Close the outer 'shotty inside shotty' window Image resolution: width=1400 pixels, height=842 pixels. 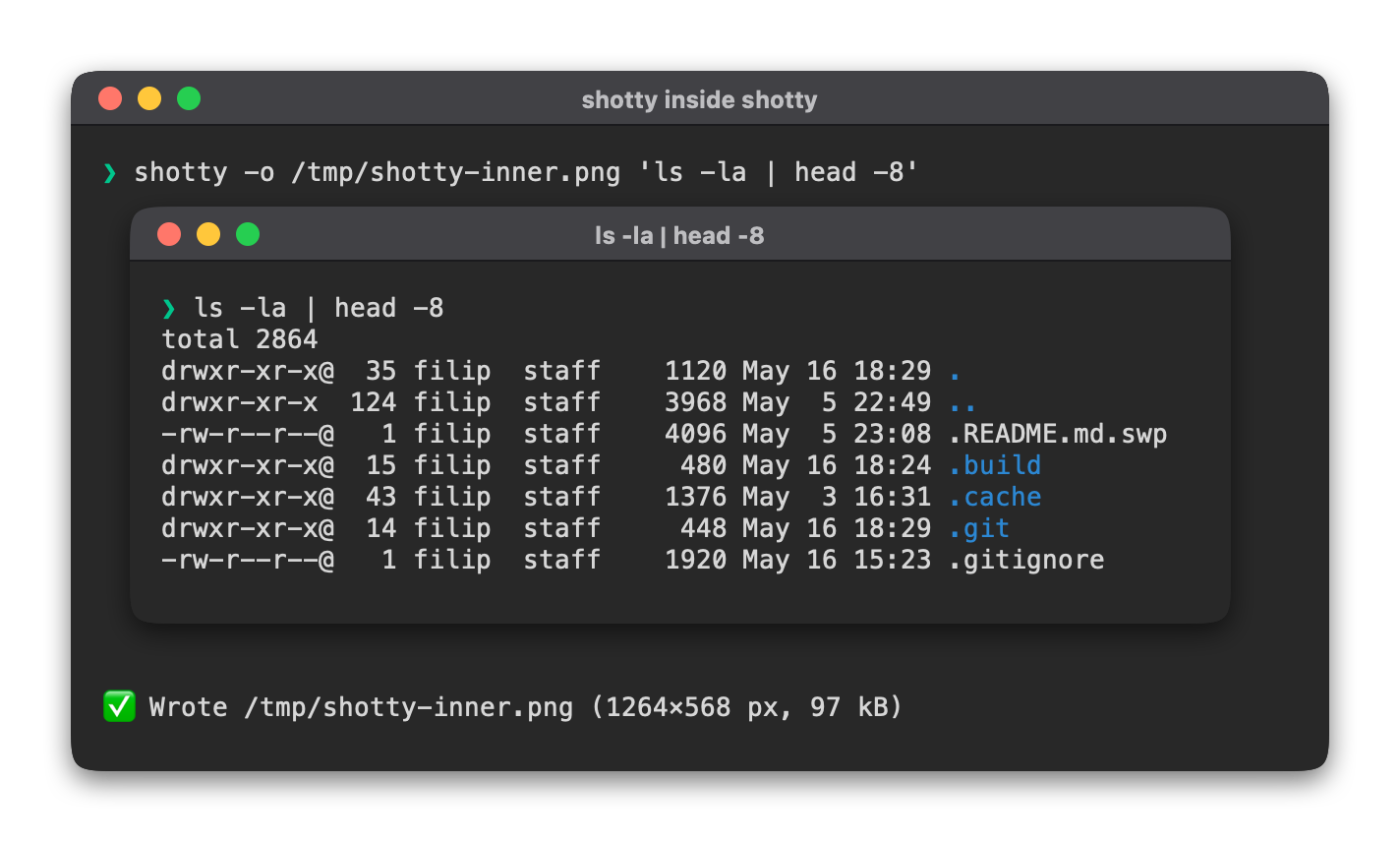click(110, 98)
